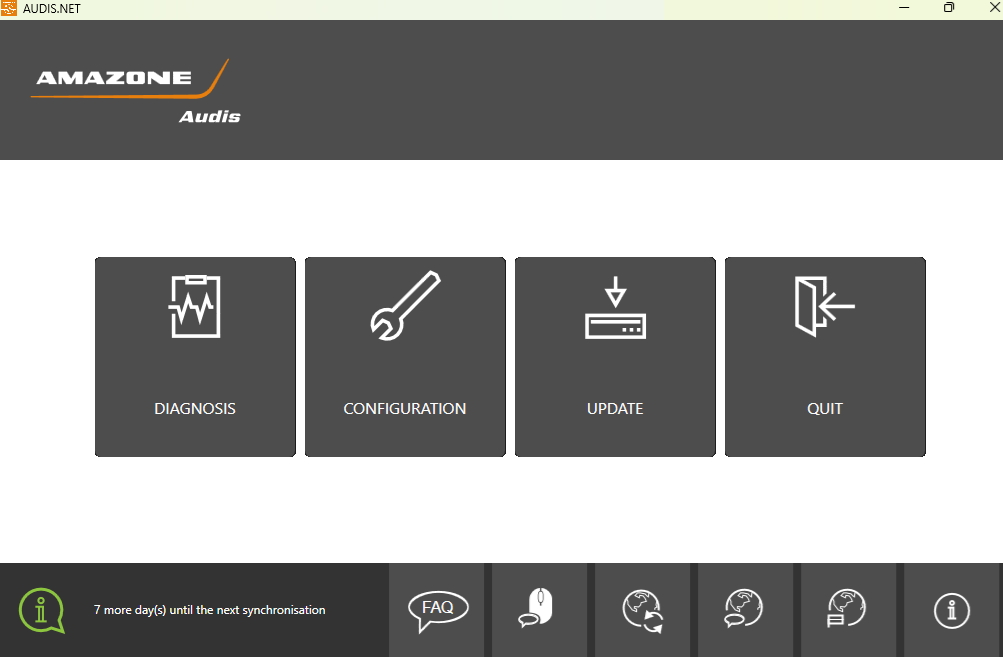Screen dimensions: 1003x657
Task: Select the DIAGNOSIS text label
Action: (x=195, y=409)
